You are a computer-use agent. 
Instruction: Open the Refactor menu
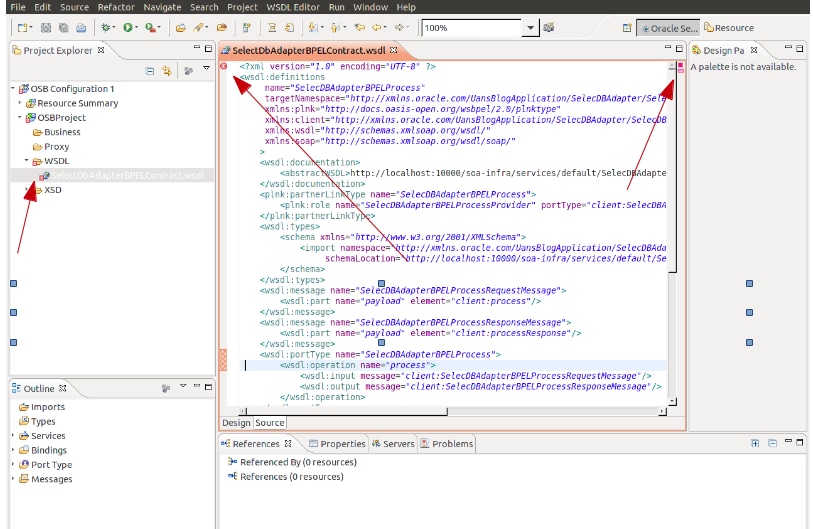115,7
